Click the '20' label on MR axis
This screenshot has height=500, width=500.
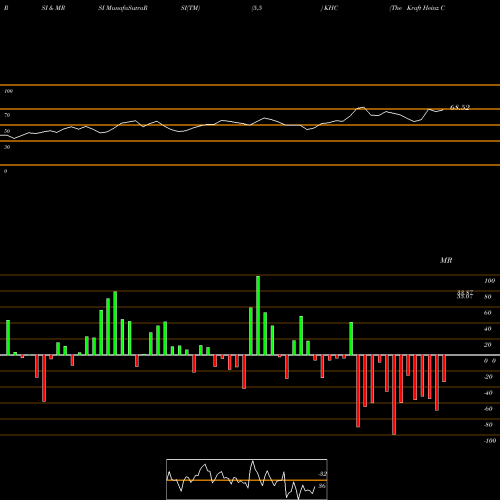[x=488, y=345]
